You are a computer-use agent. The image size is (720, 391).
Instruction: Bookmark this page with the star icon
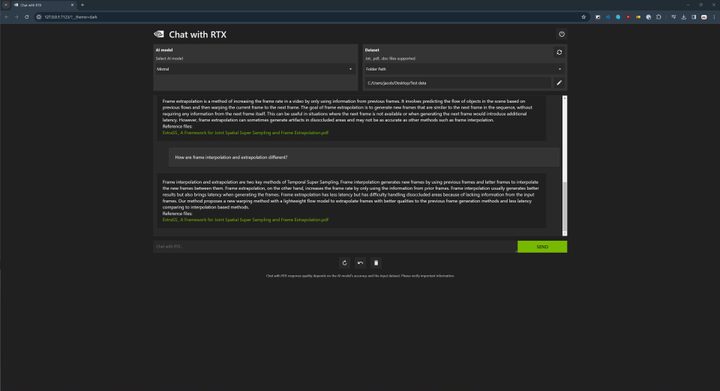pyautogui.click(x=583, y=17)
